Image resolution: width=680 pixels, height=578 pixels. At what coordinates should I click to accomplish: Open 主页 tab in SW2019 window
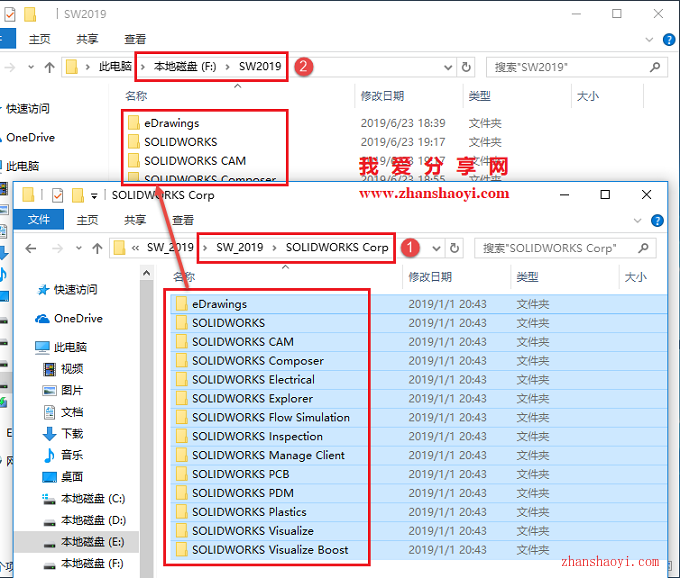(x=39, y=39)
